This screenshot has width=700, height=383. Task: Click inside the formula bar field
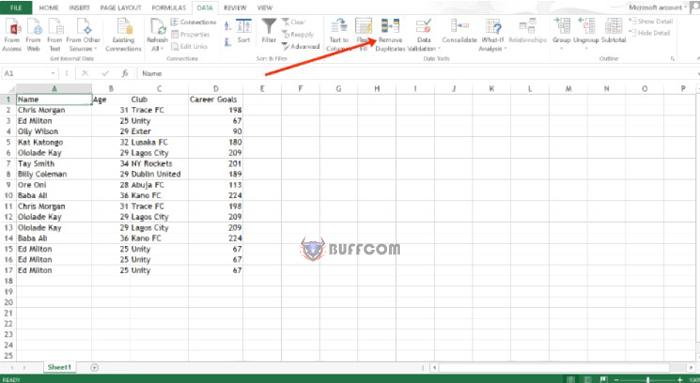pyautogui.click(x=415, y=73)
